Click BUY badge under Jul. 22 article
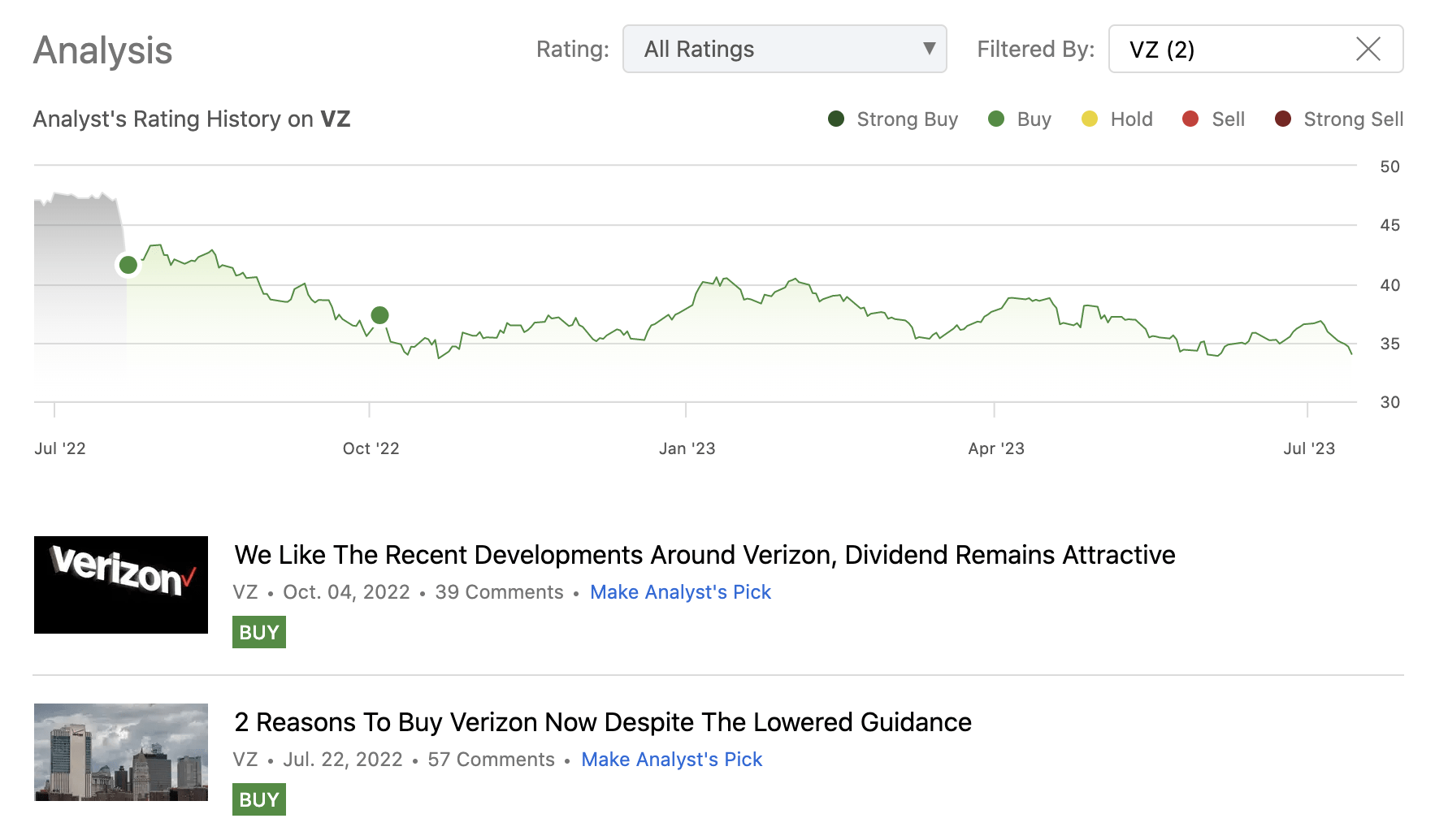The height and width of the screenshot is (840, 1435). [x=259, y=799]
